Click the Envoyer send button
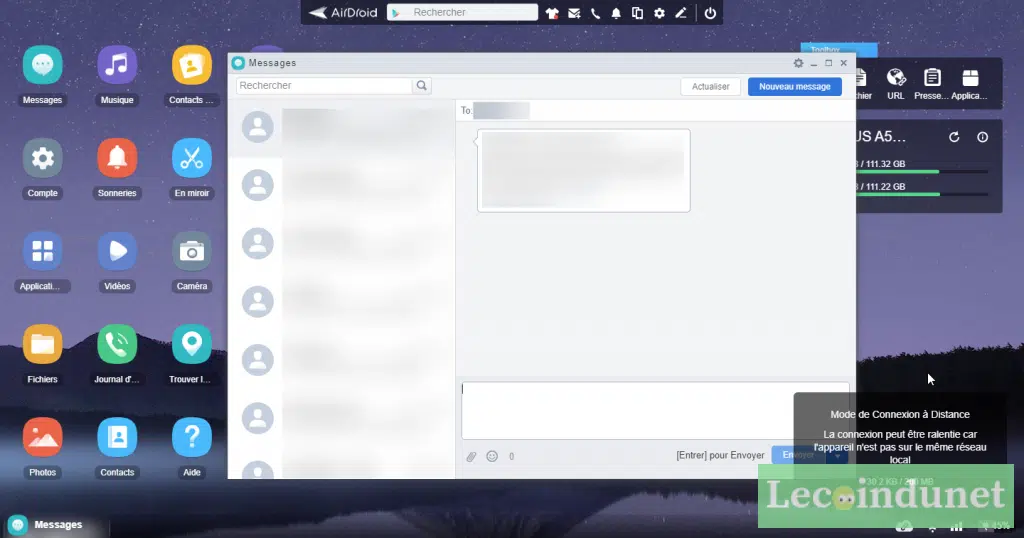The height and width of the screenshot is (538, 1024). pyautogui.click(x=798, y=455)
